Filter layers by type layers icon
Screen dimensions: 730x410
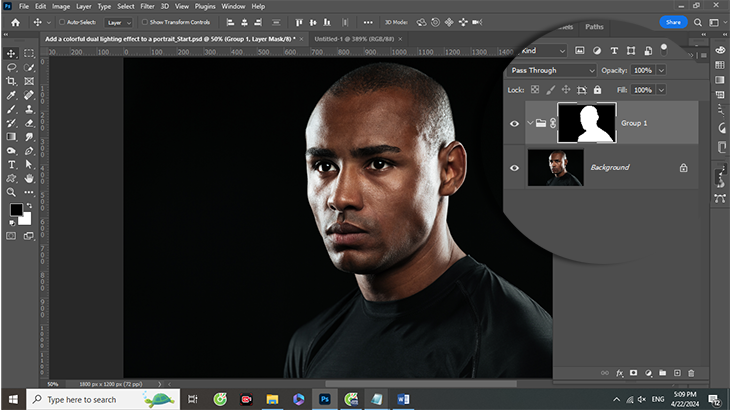614,51
